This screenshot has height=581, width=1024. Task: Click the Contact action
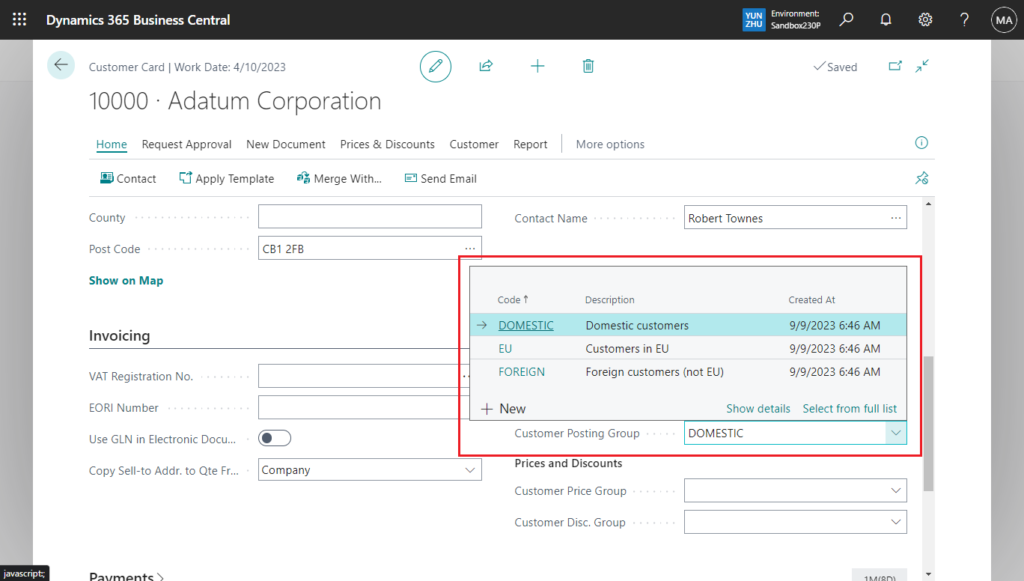[128, 178]
